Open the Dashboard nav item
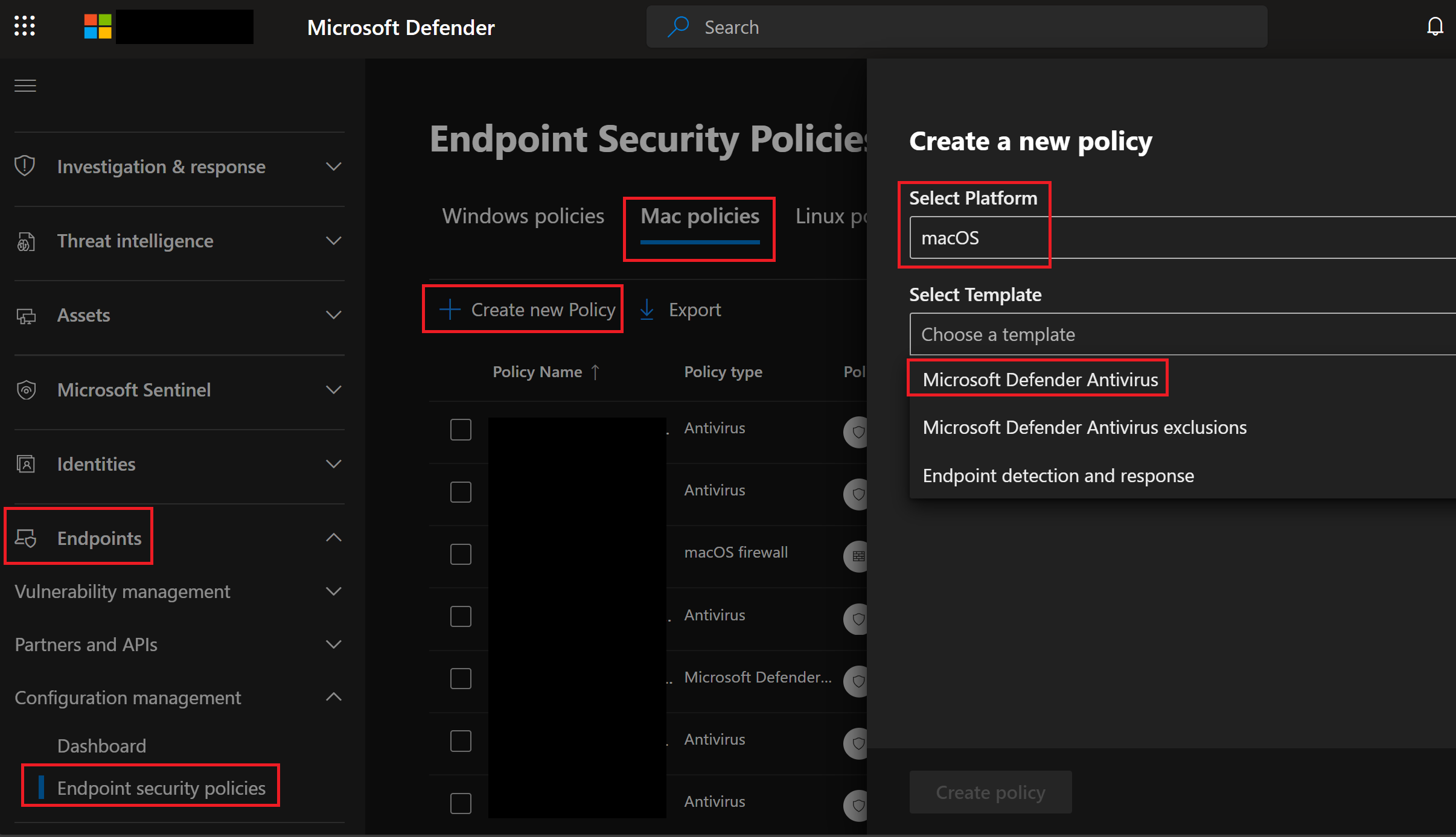Image resolution: width=1456 pixels, height=837 pixels. pos(101,746)
